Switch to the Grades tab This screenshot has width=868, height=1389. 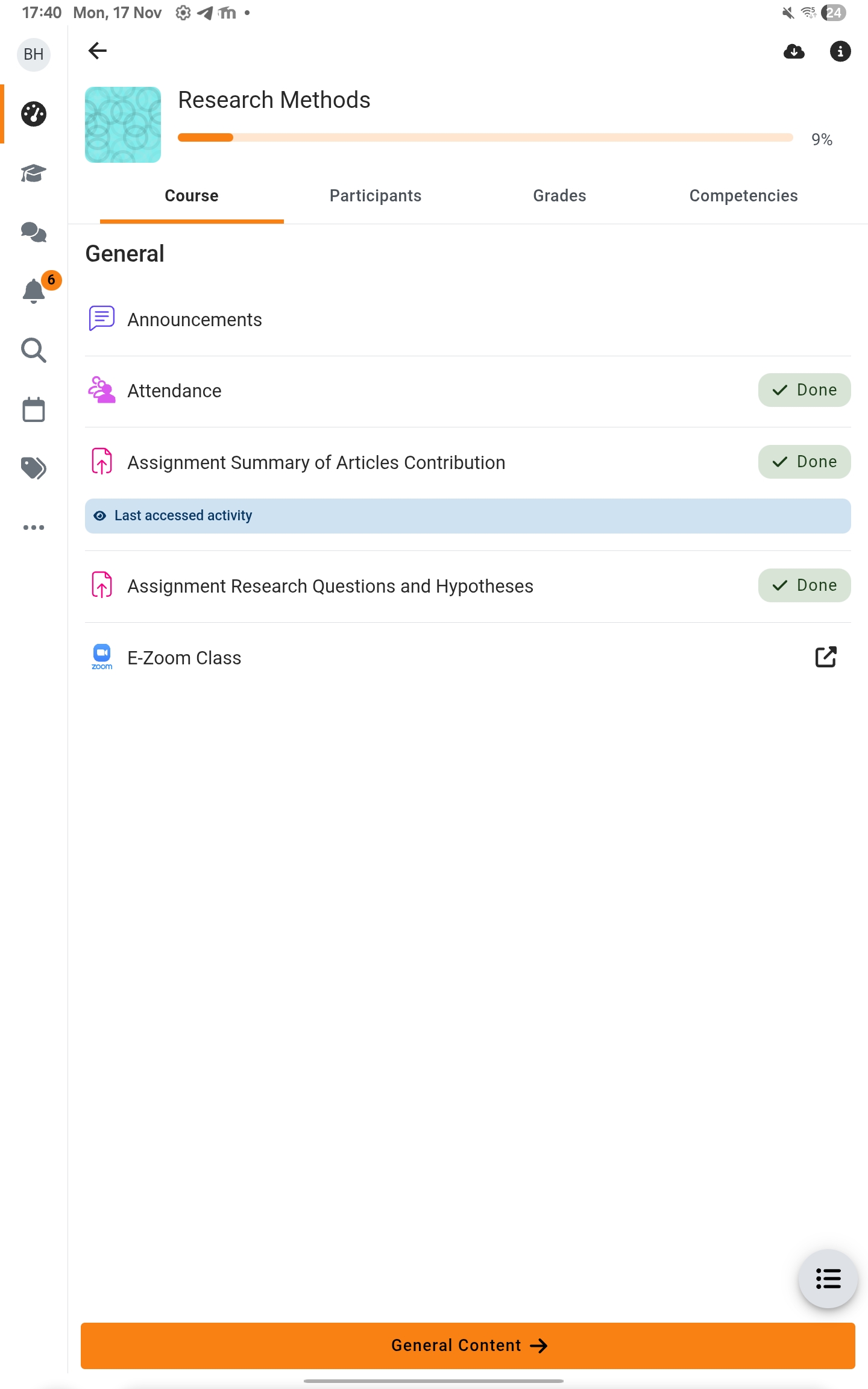click(559, 196)
